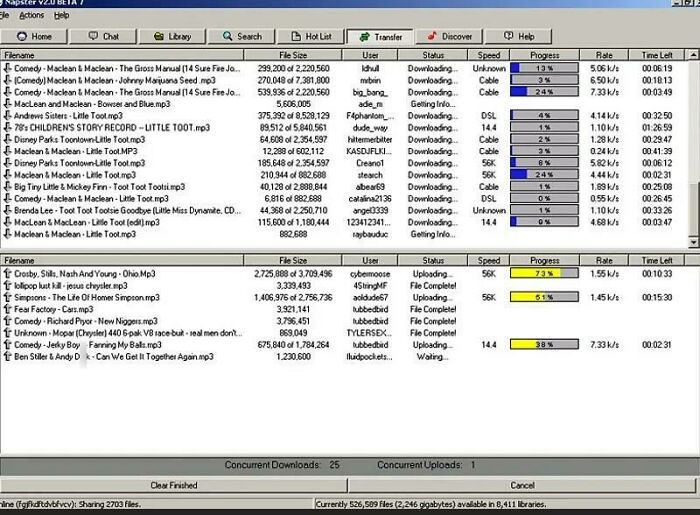This screenshot has height=515, width=700.
Task: Select the Transfer toolbar button
Action: point(380,36)
